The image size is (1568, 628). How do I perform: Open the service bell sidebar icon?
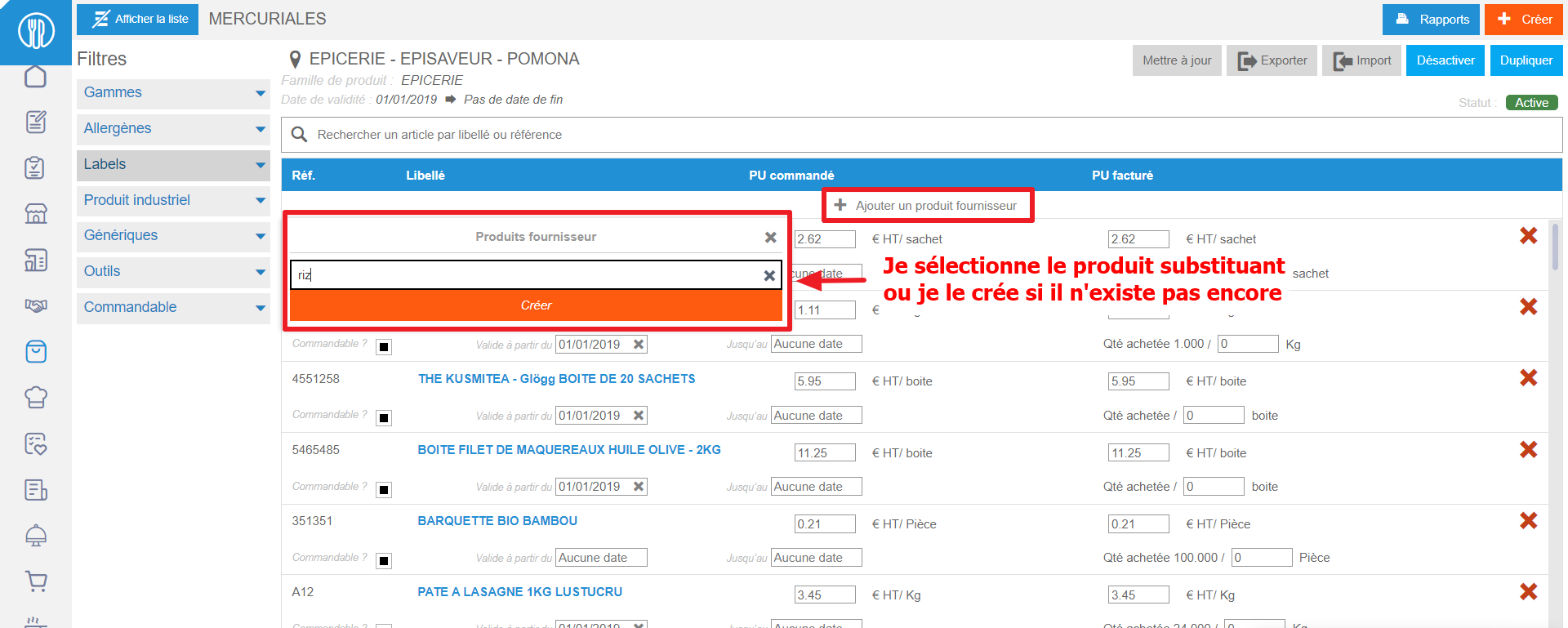35,535
